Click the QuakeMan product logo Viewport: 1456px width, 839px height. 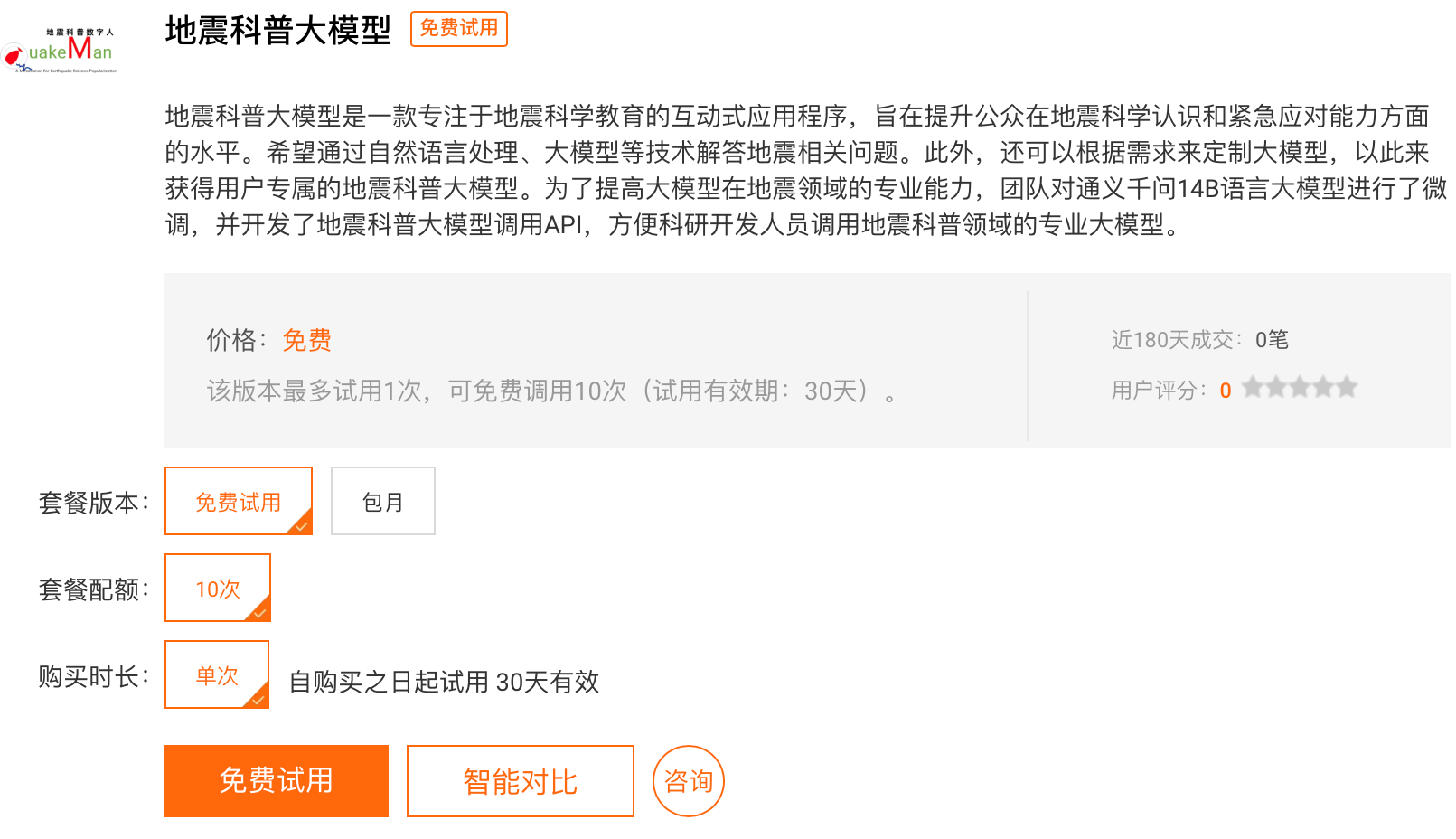pos(60,51)
